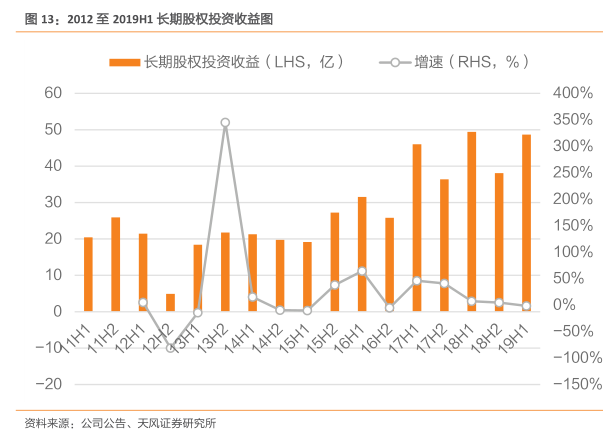Click the tallest orange bar at 18H1

pyautogui.click(x=471, y=221)
